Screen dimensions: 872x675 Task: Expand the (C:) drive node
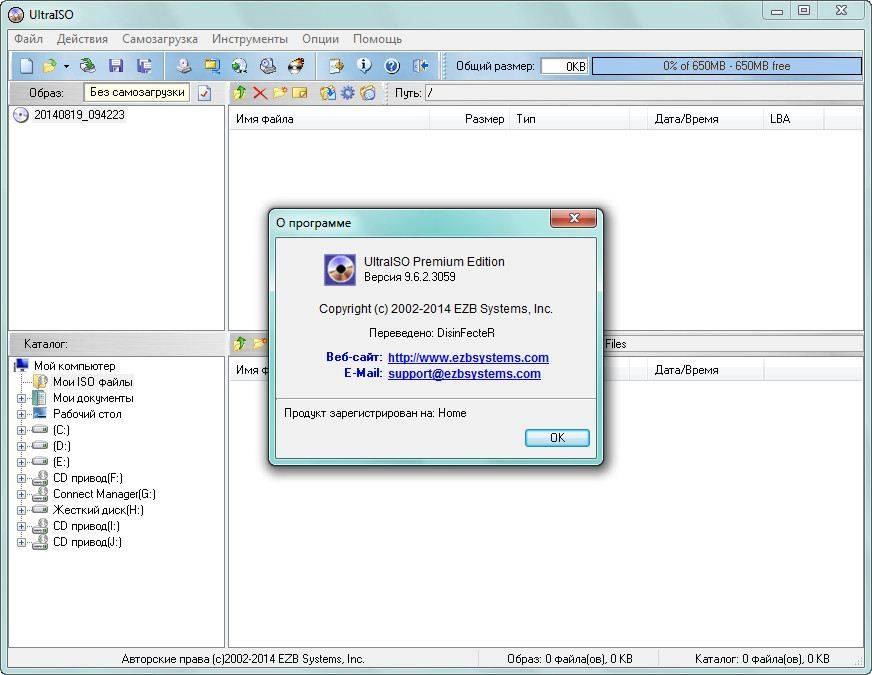[21, 430]
